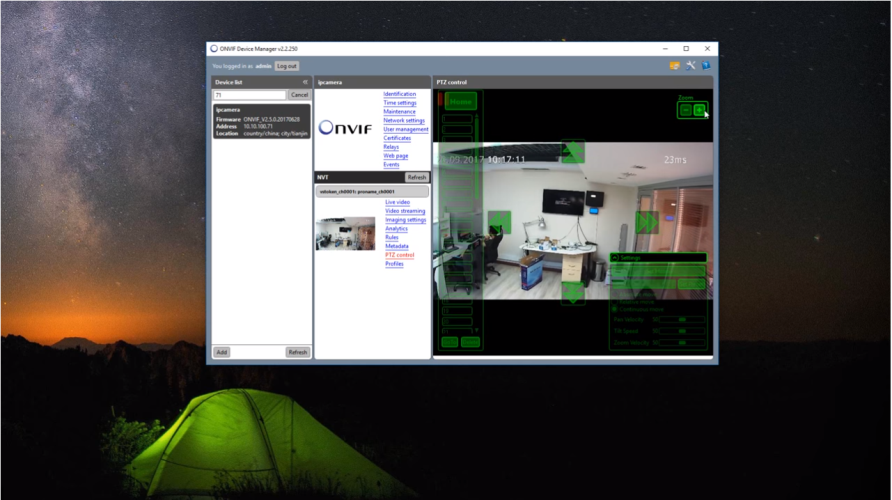Viewport: 892px width, 500px height.
Task: Collapse the PTZ Settings section
Action: pyautogui.click(x=614, y=258)
